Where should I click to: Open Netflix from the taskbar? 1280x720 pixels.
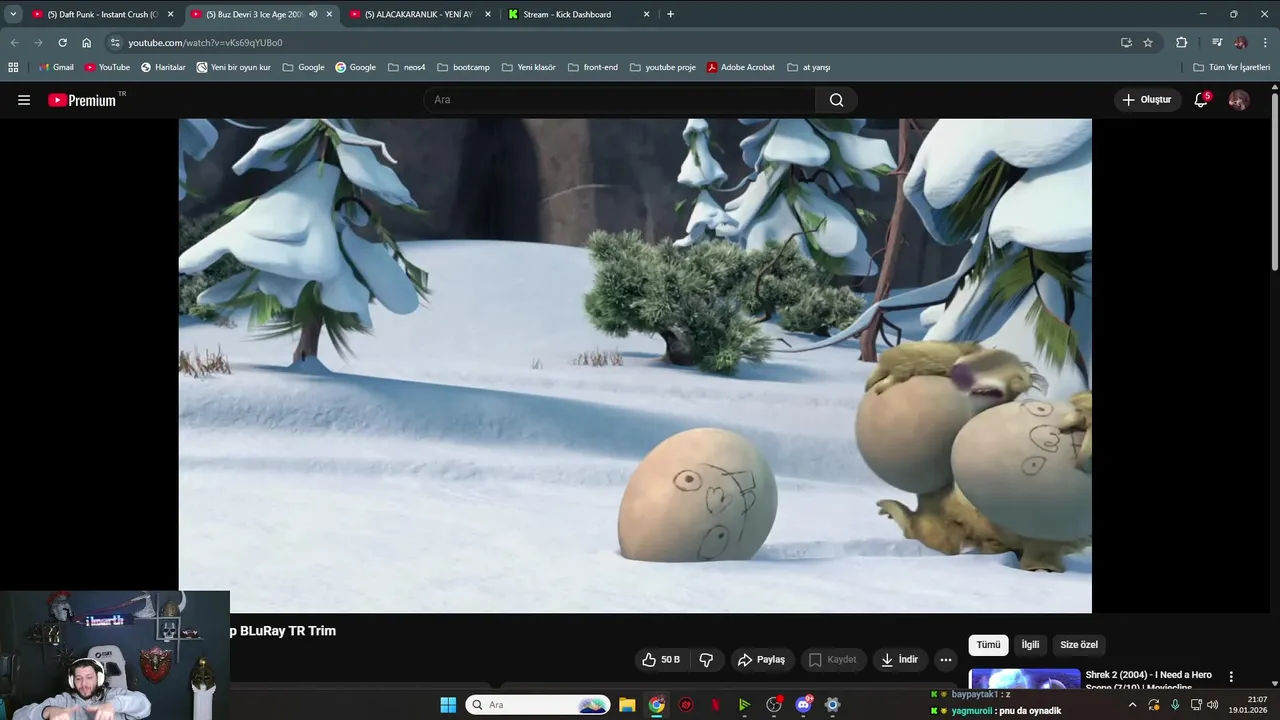(715, 705)
